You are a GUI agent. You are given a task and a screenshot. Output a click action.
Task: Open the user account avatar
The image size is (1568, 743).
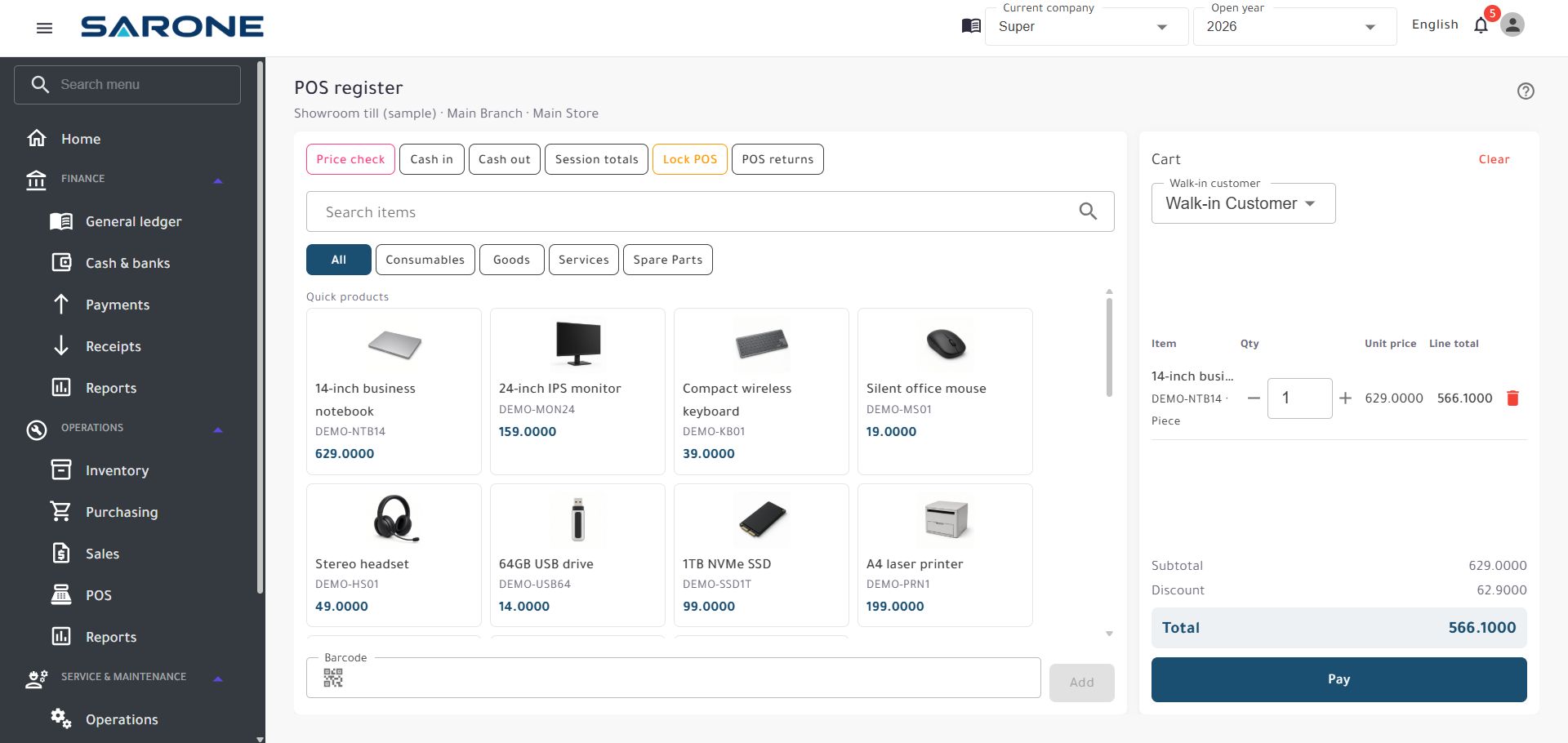click(x=1512, y=25)
